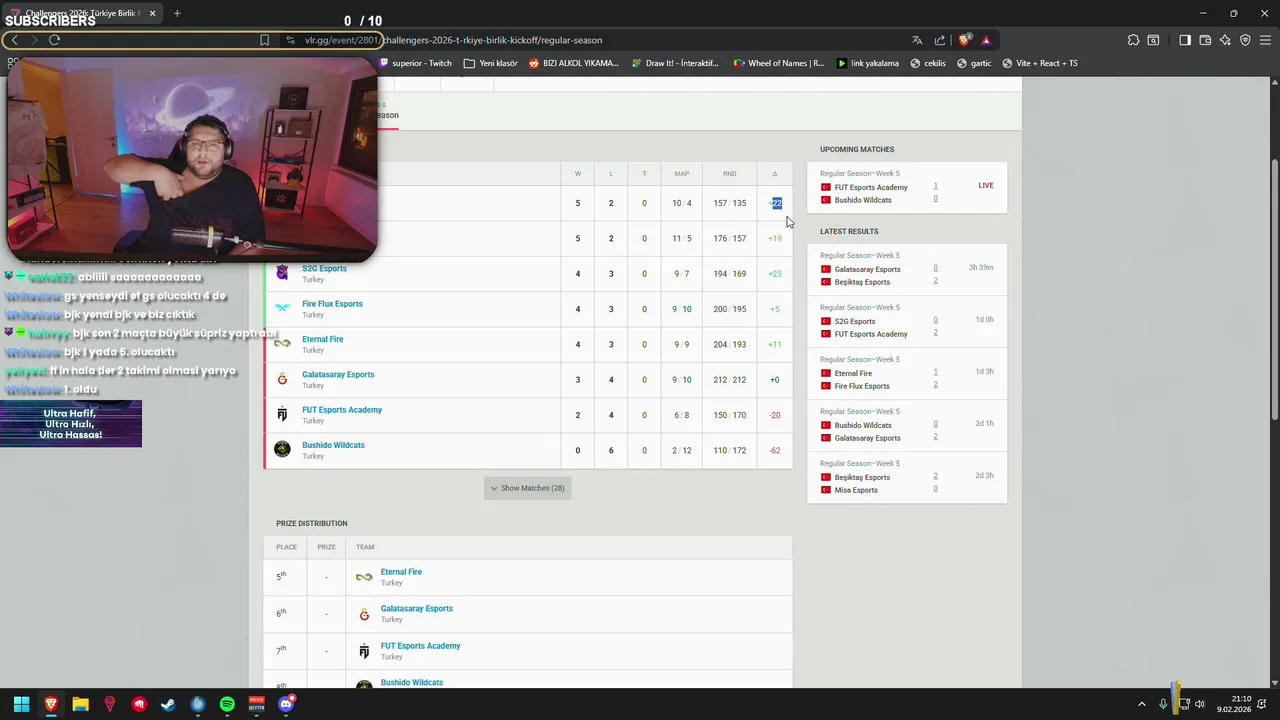
Task: Open Beşiktaş Esports vs Misa Esports result
Action: coord(907,477)
